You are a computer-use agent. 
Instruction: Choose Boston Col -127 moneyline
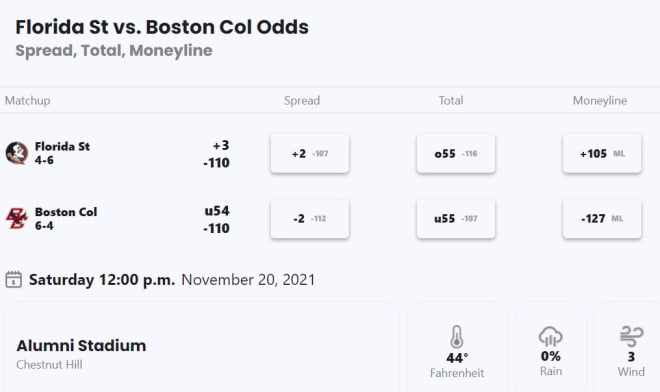coord(602,219)
